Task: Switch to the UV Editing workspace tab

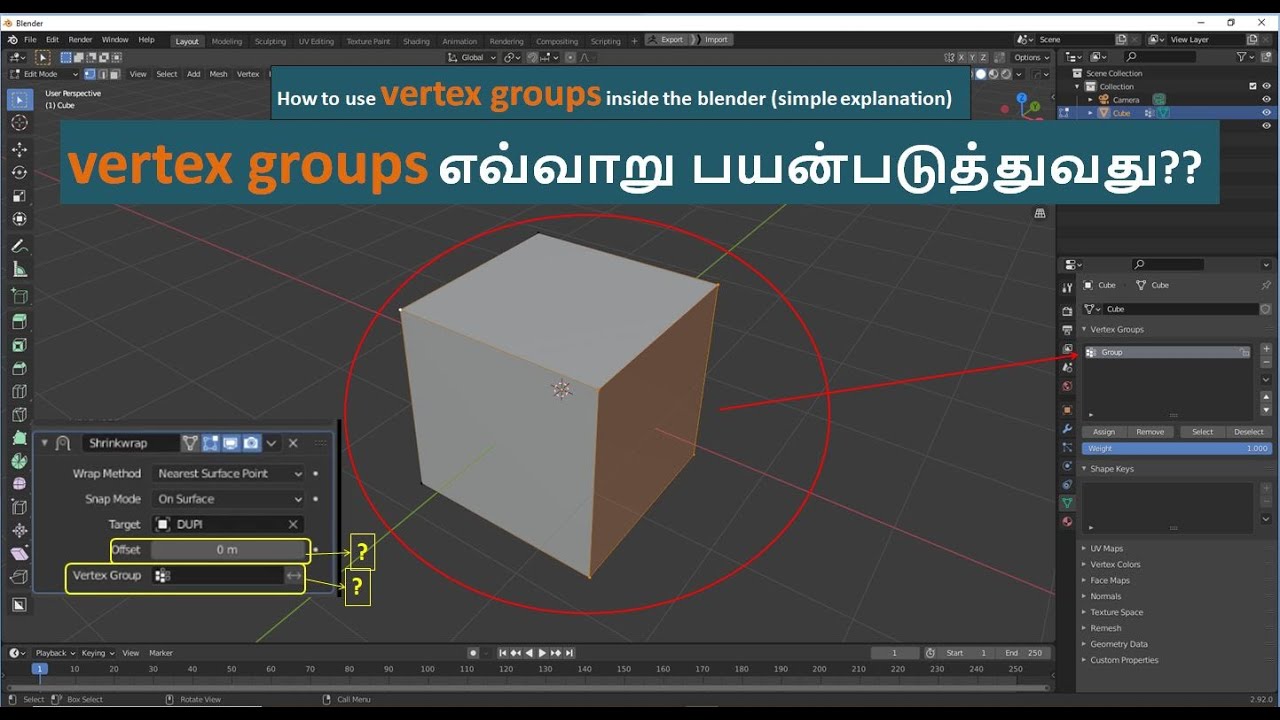Action: coord(316,41)
